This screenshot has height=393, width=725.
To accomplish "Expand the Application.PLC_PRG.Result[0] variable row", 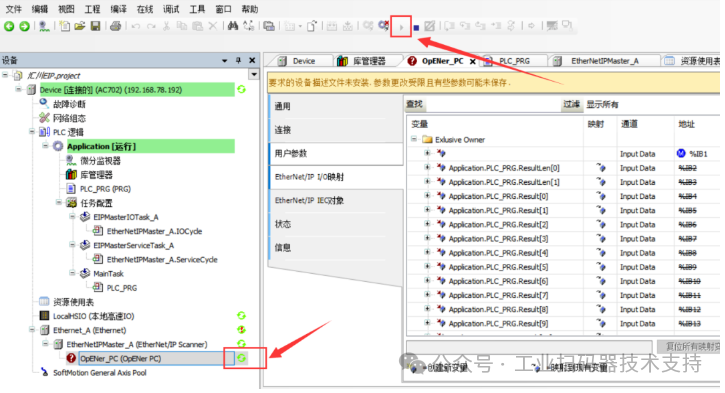I will click(x=427, y=196).
